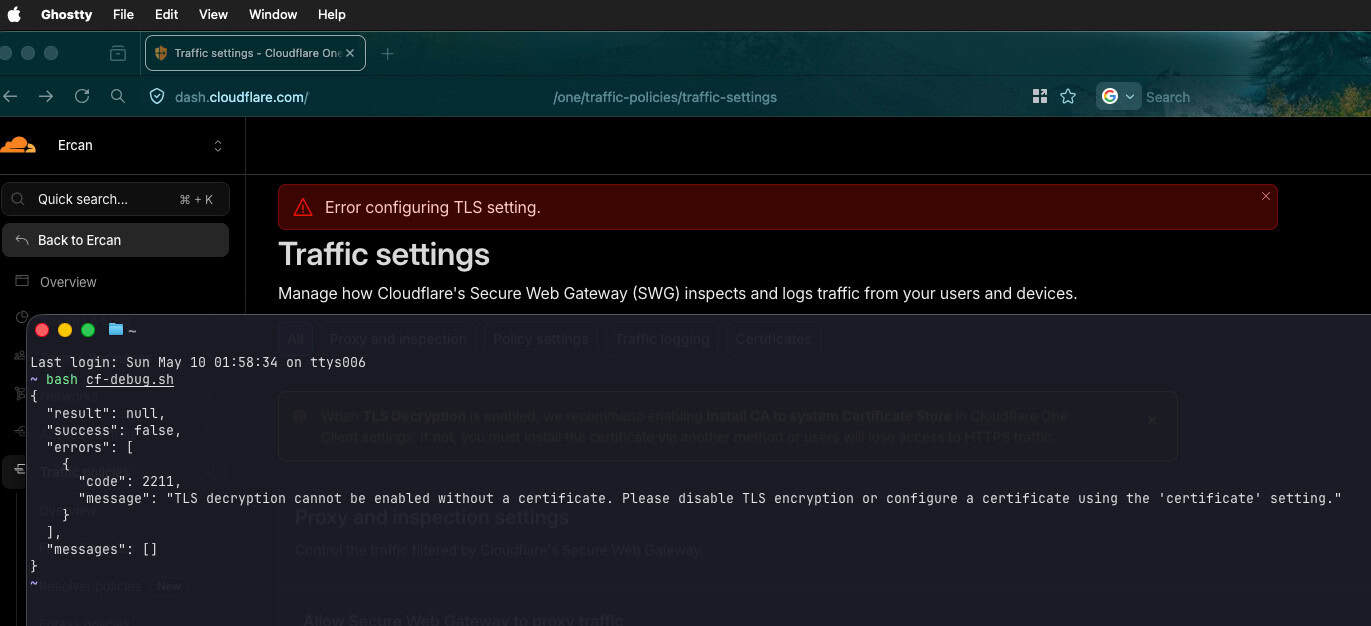Expand the Ercan account switcher
This screenshot has height=626, width=1371.
coord(218,146)
